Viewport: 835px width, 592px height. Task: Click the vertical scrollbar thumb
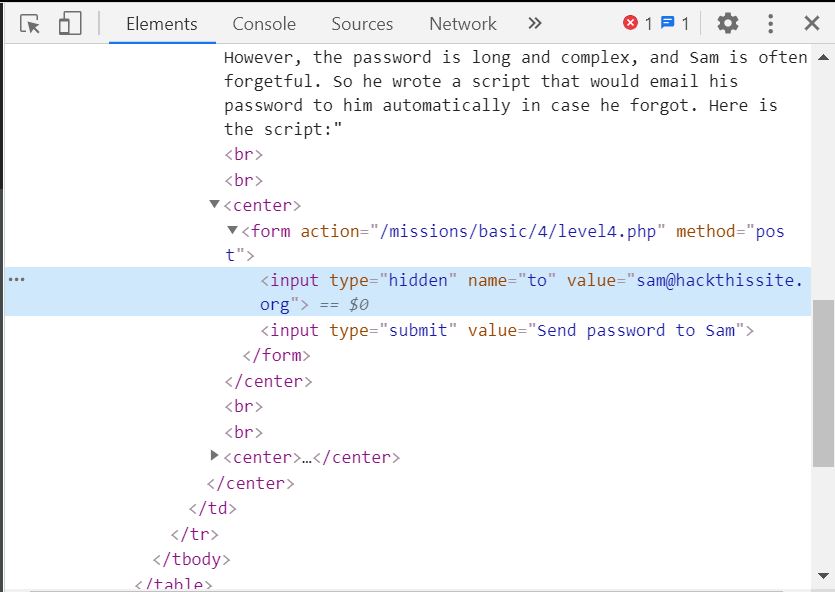[823, 383]
